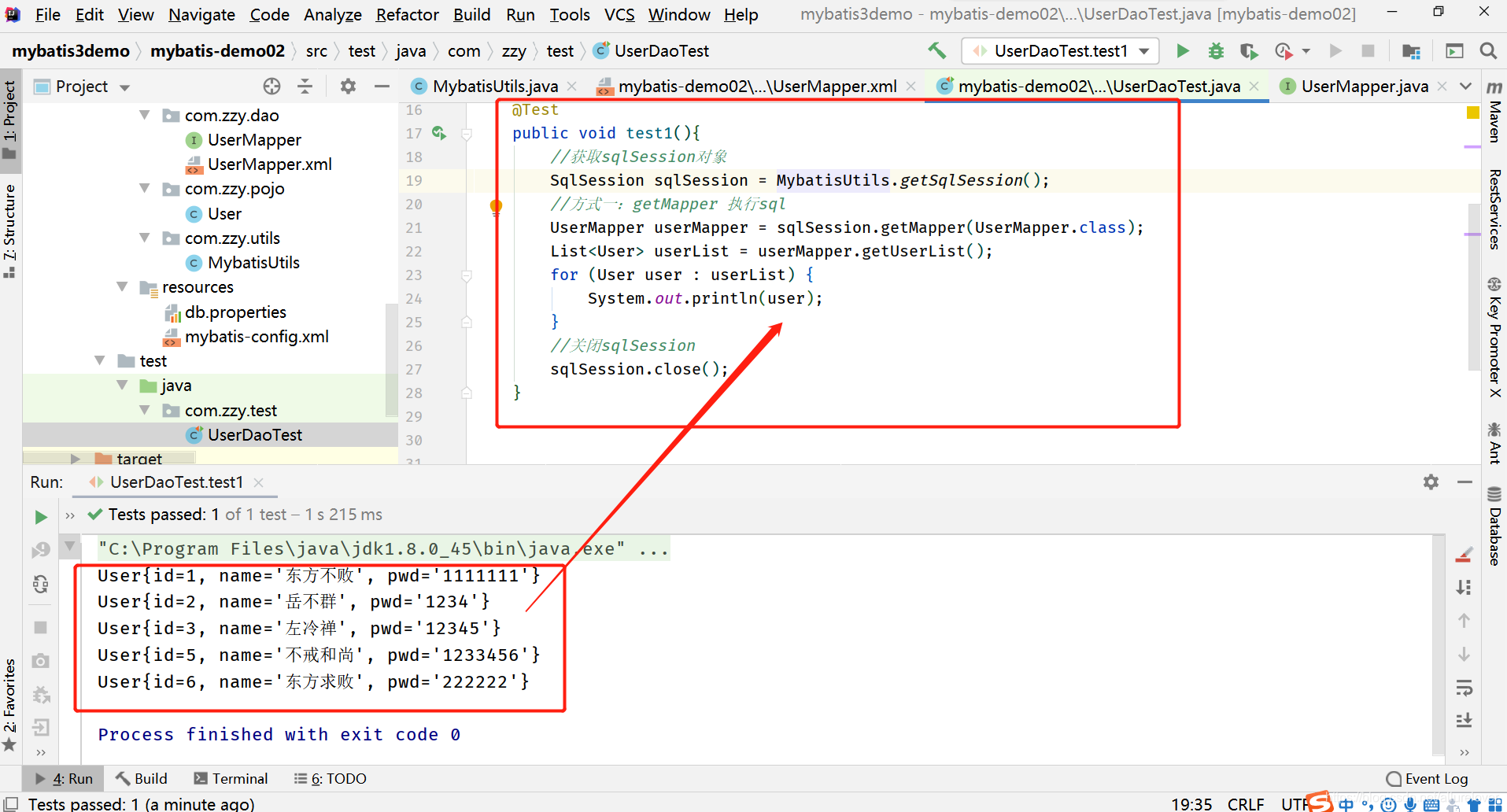Image resolution: width=1507 pixels, height=812 pixels.
Task: Expand Project view selector dropdown
Action: pyautogui.click(x=124, y=87)
